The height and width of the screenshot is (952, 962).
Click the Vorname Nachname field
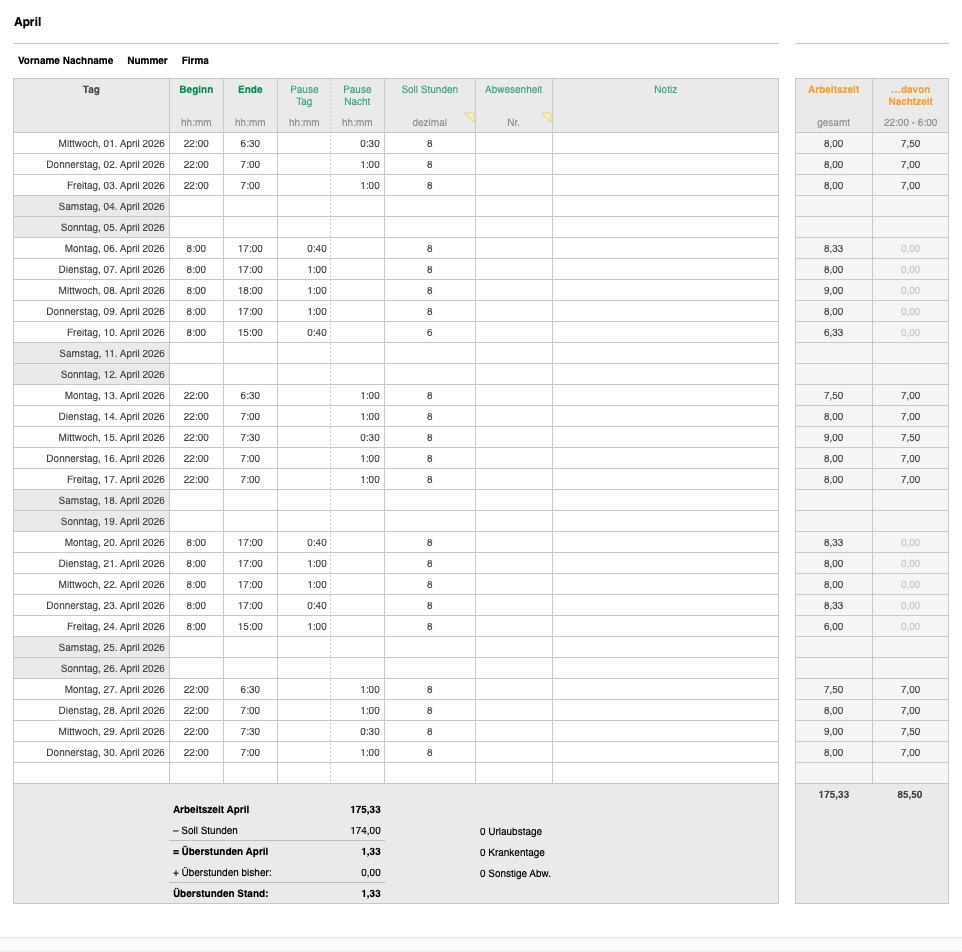65,61
